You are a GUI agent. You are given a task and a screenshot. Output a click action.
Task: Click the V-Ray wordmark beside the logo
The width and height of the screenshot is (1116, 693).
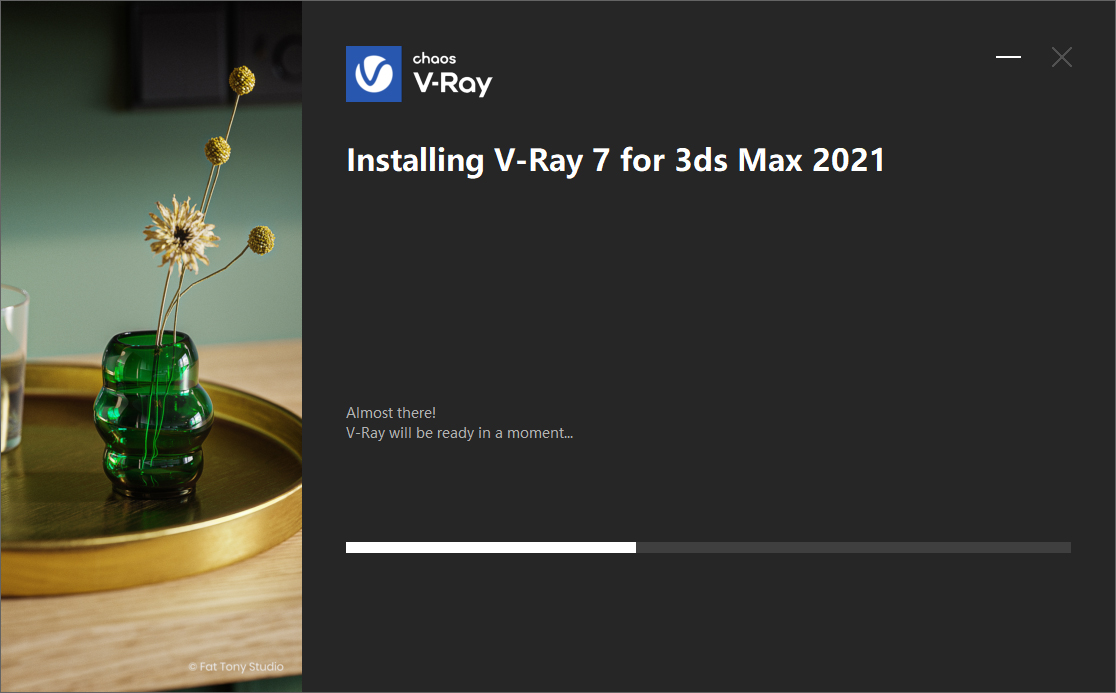pos(453,84)
